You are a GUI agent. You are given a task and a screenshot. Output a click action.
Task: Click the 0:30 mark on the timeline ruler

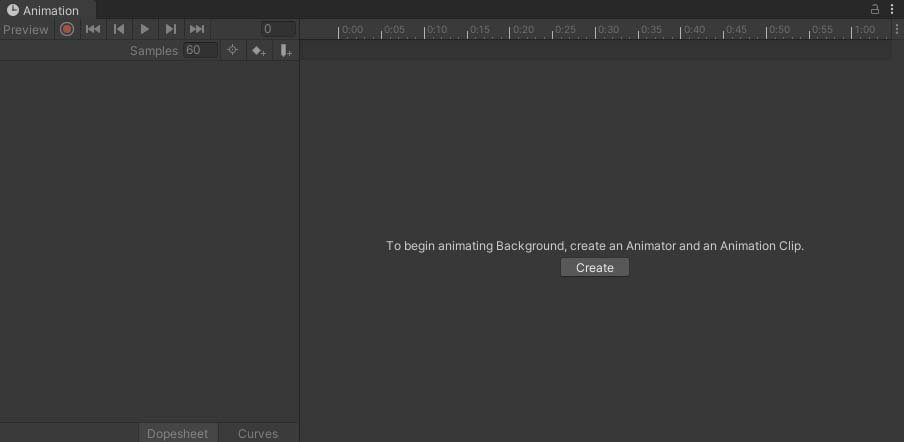[x=596, y=31]
